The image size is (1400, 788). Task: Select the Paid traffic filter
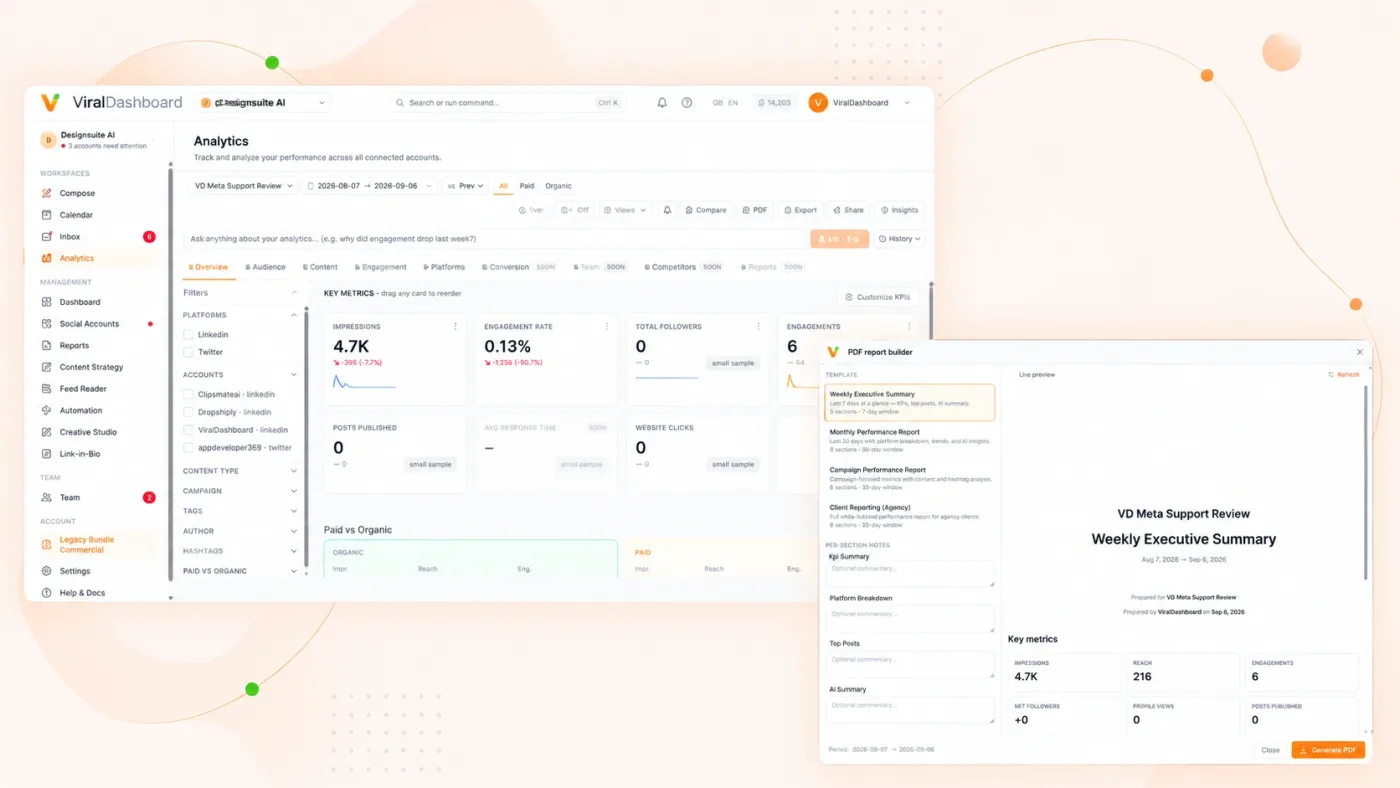click(526, 186)
